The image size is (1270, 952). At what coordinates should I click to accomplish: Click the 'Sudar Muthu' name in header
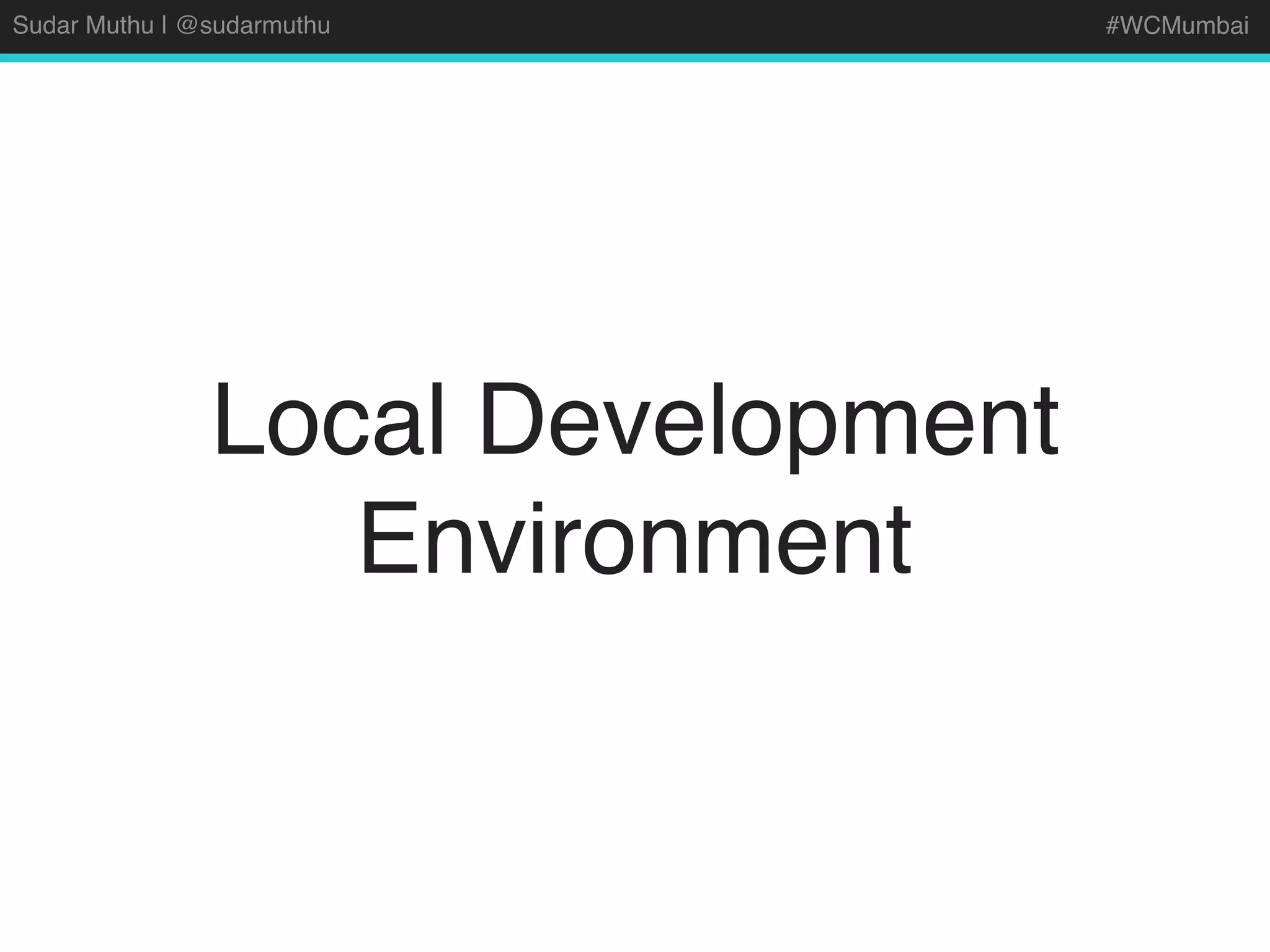click(83, 25)
